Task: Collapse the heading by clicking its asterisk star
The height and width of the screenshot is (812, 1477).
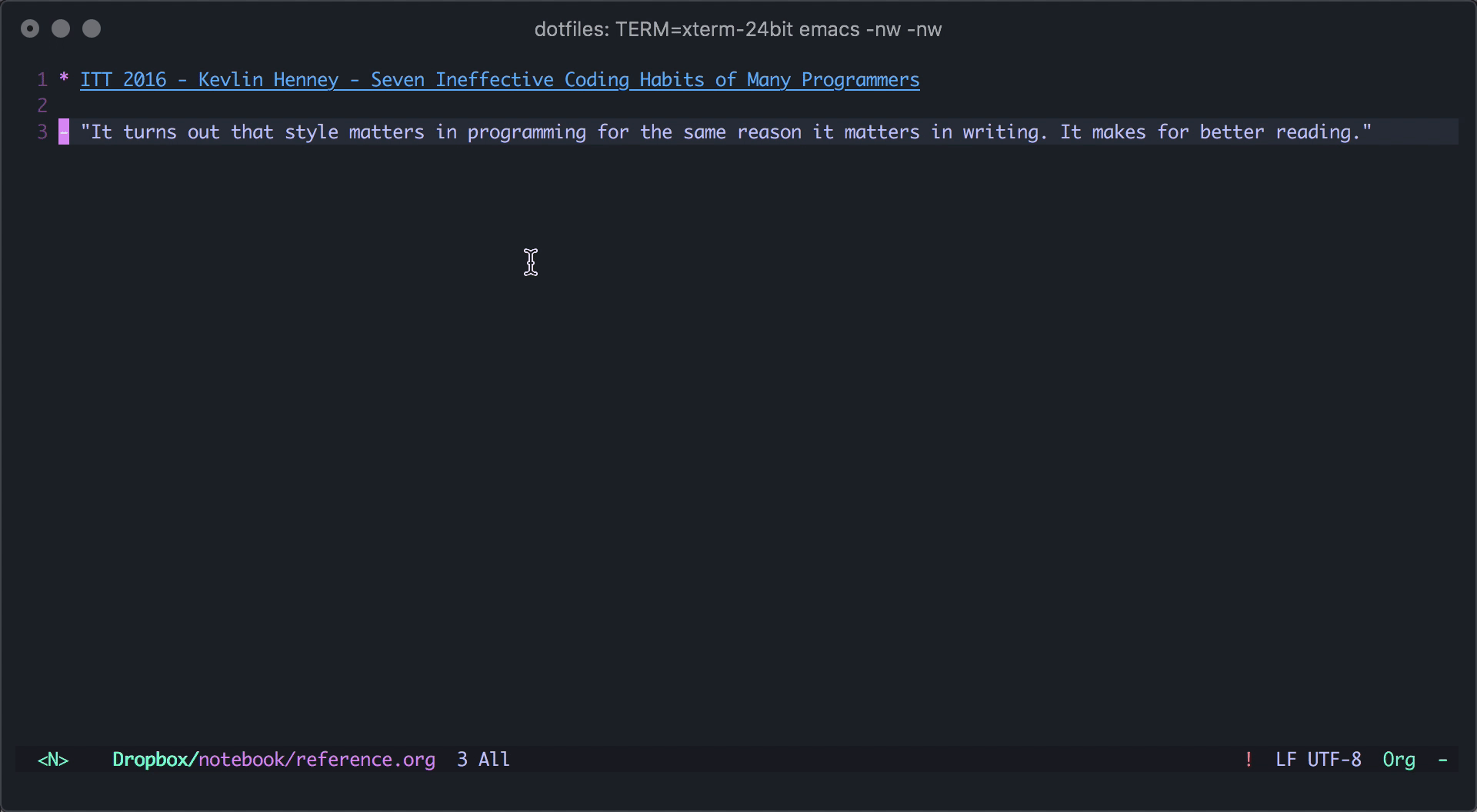Action: pyautogui.click(x=63, y=79)
